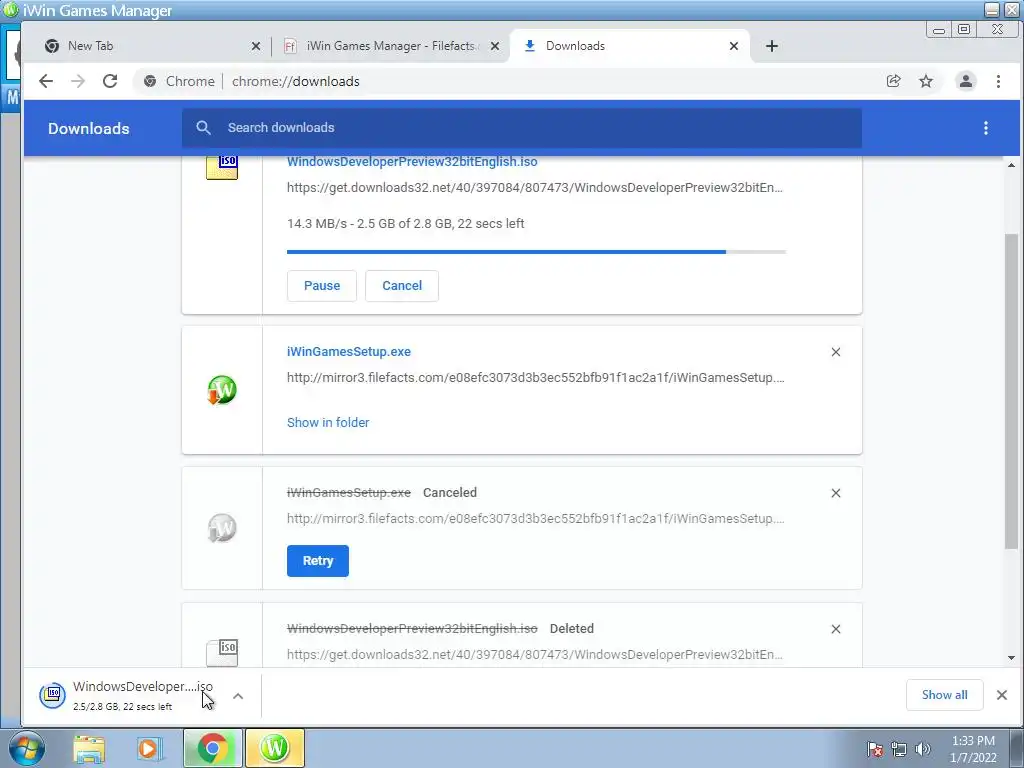Switch to the iWin Games Manager - Filefacts tab
1024x768 pixels.
390,46
